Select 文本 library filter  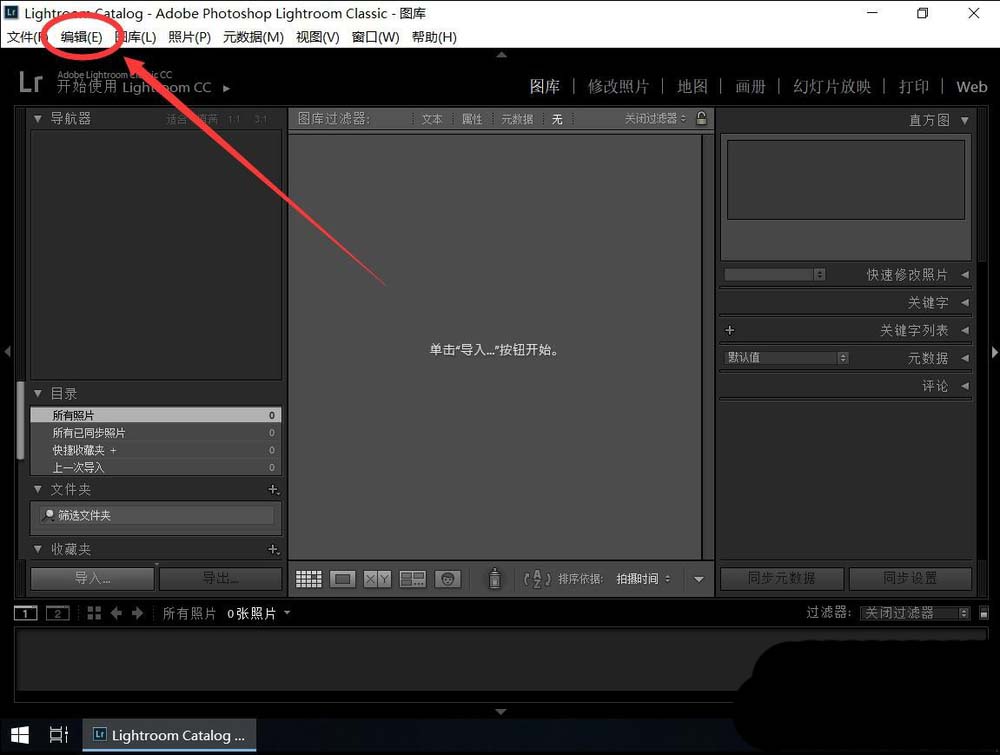pos(432,119)
